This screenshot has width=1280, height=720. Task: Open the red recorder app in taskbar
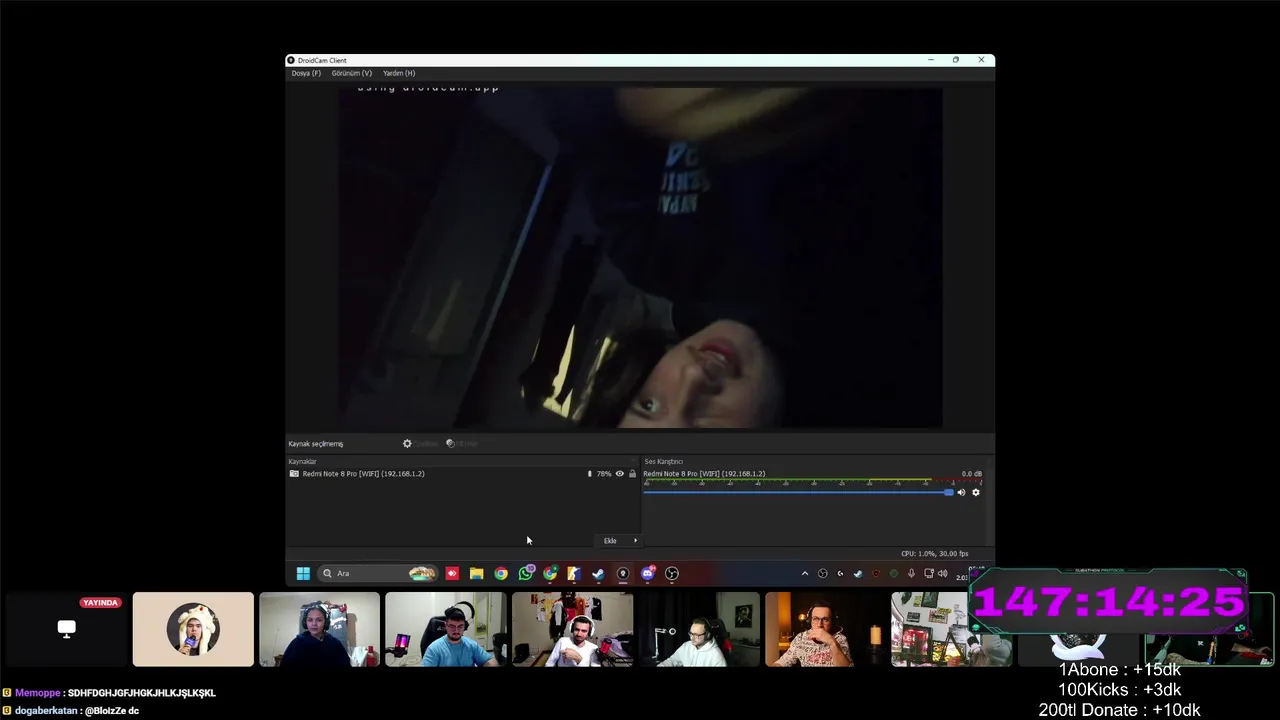pos(452,574)
